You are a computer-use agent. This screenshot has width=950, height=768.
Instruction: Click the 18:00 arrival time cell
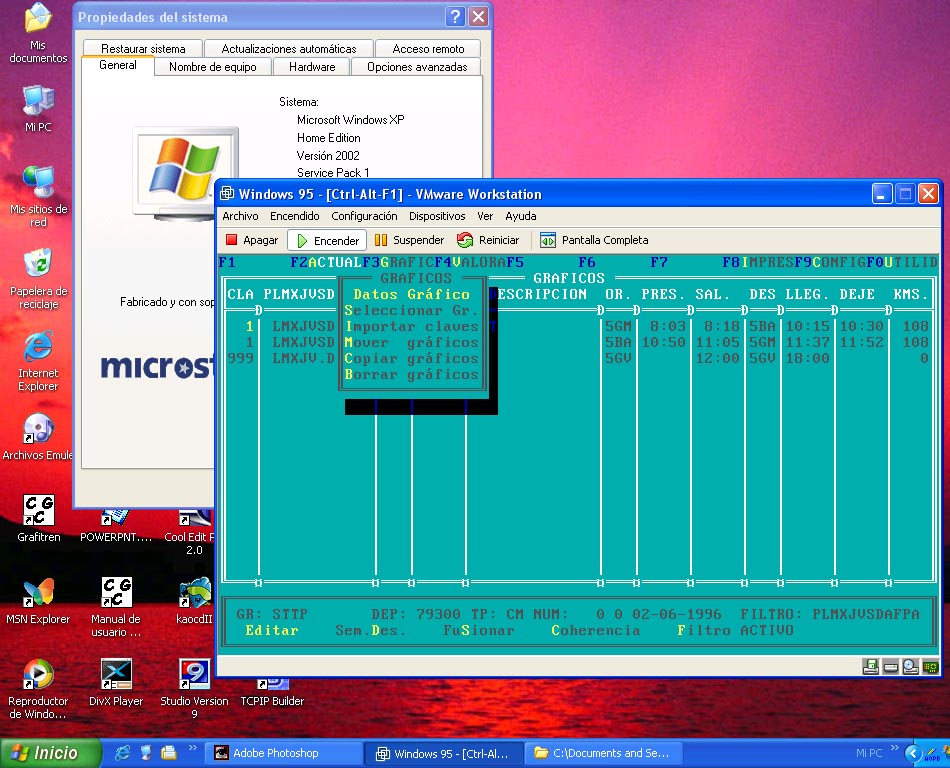(808, 359)
